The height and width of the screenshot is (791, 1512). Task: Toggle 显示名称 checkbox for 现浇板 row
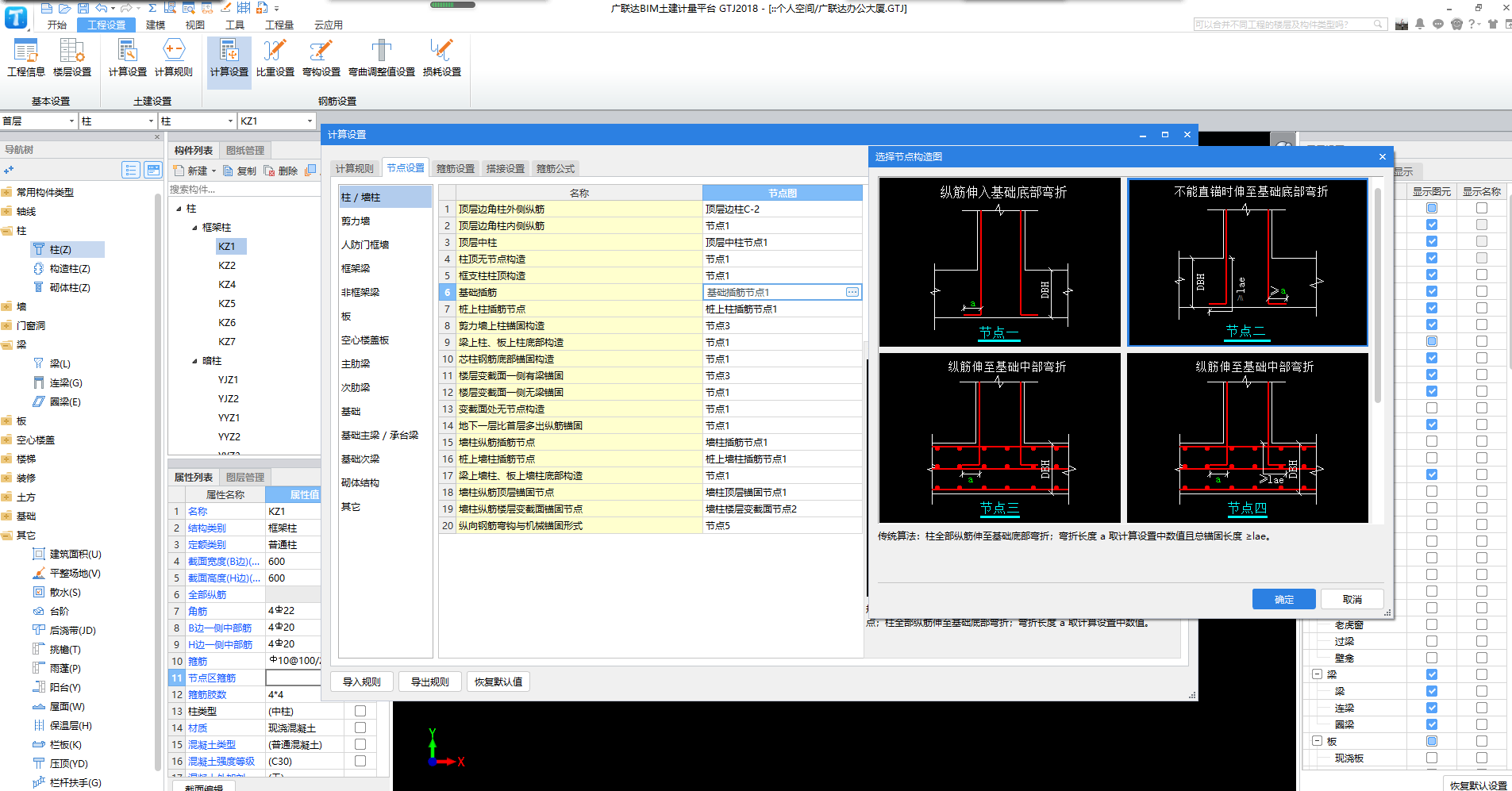[x=1482, y=758]
